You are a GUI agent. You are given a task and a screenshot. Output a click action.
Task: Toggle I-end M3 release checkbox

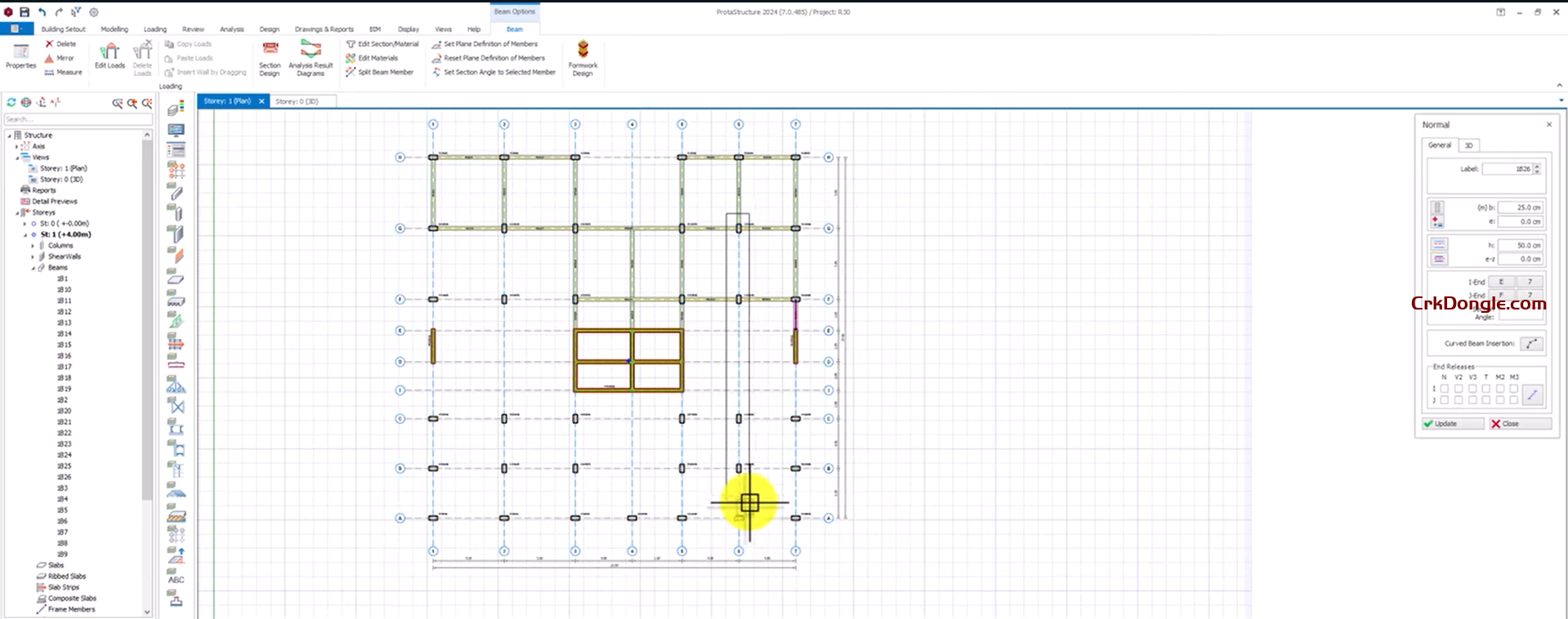(x=1514, y=389)
